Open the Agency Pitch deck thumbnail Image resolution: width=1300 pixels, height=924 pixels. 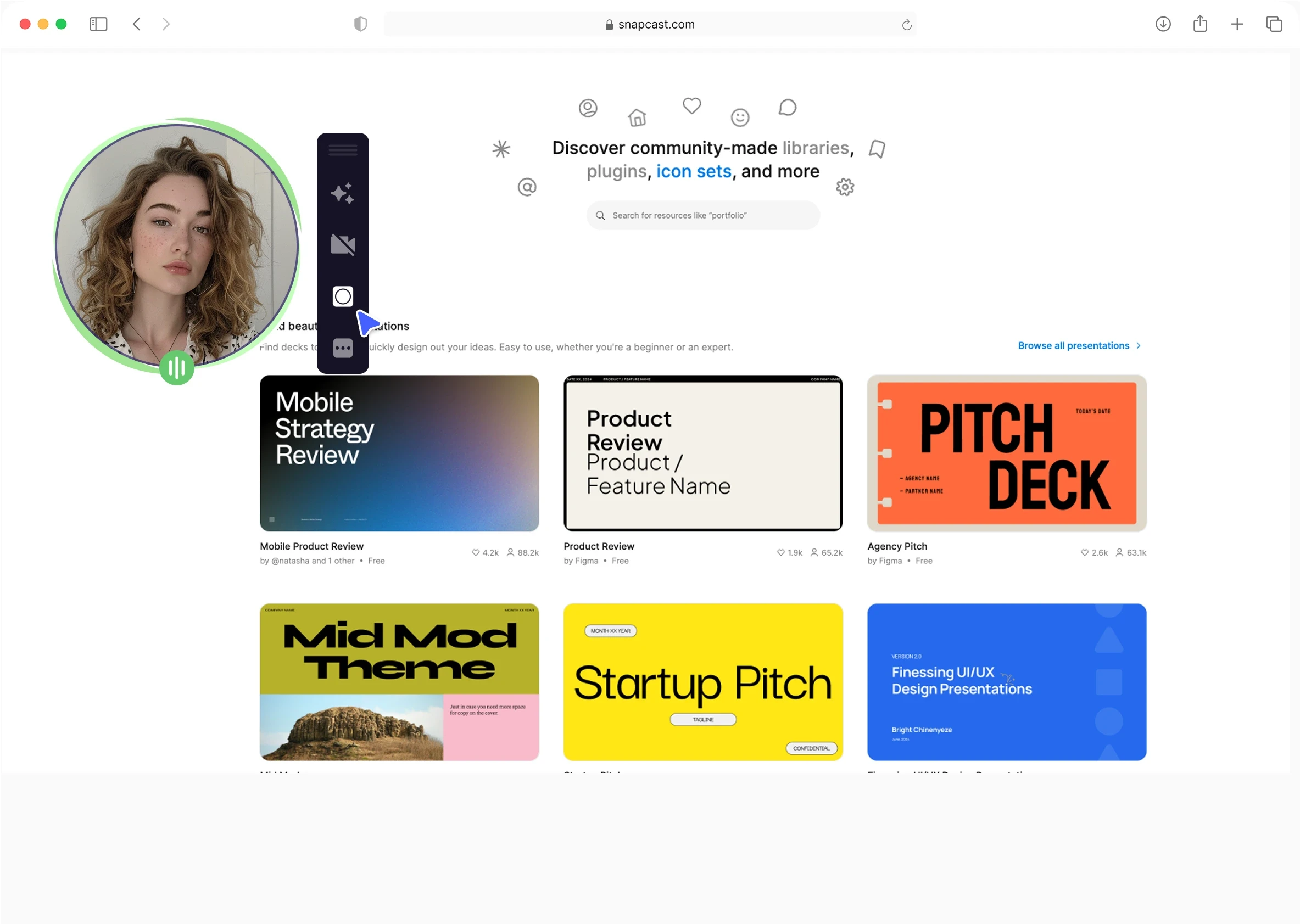click(1006, 453)
